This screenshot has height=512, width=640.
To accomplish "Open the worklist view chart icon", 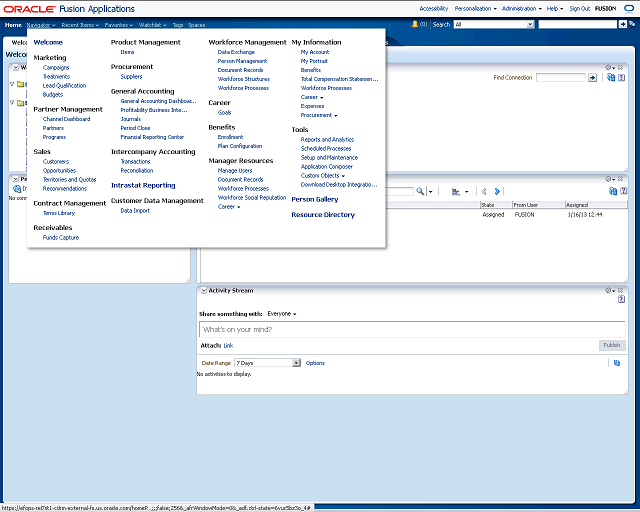I will (x=456, y=191).
